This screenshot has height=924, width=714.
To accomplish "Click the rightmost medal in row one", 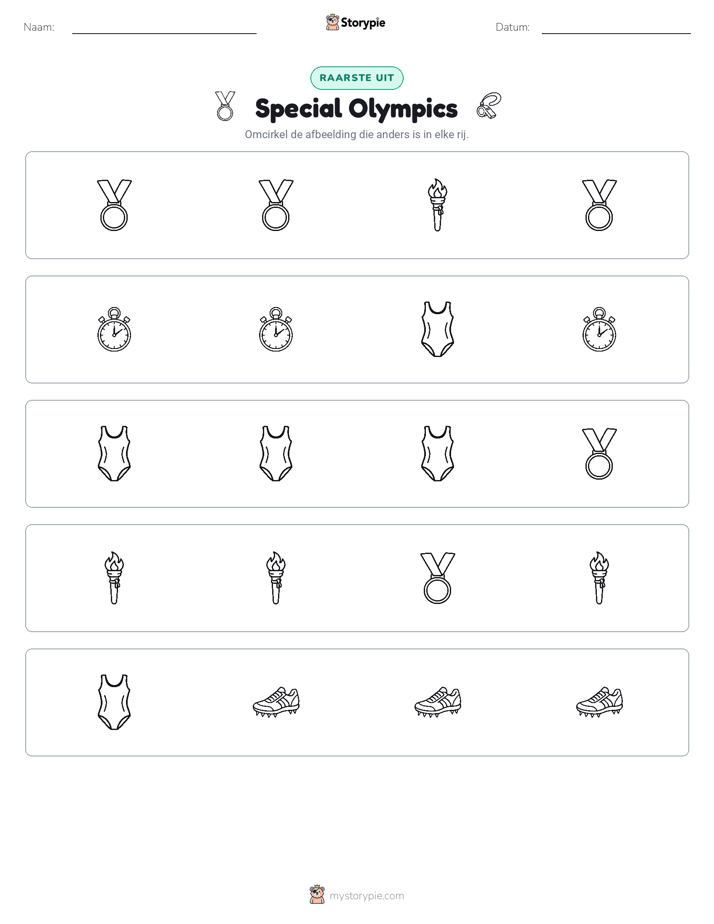I will [x=599, y=205].
